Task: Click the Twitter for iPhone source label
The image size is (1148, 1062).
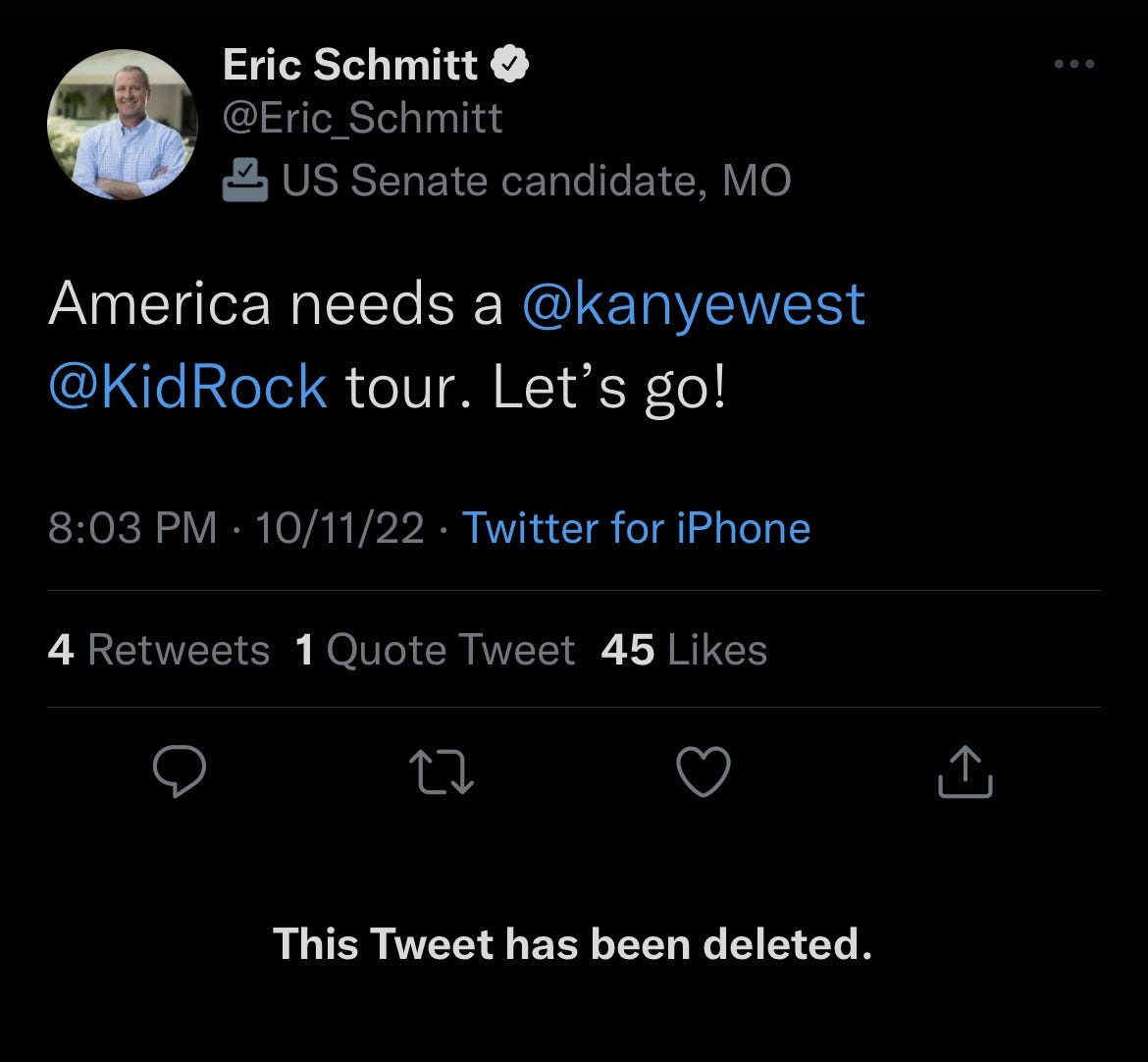Action: coord(636,528)
